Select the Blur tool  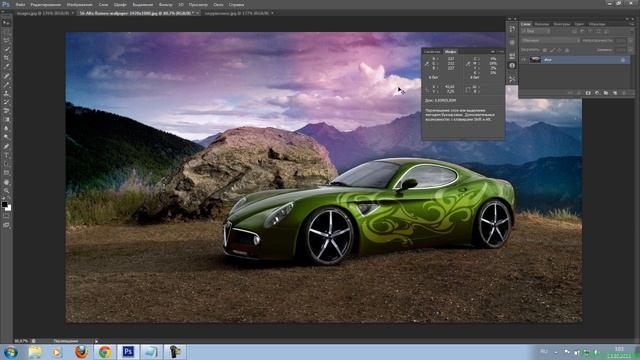click(6, 129)
